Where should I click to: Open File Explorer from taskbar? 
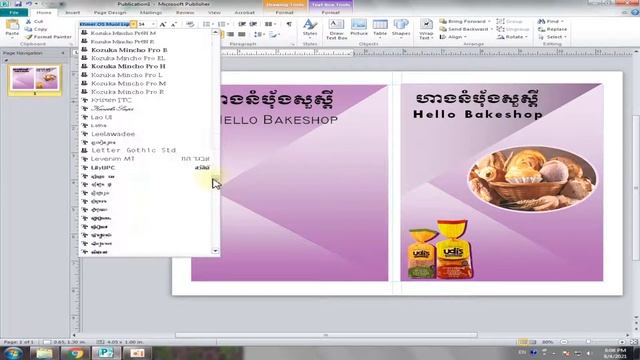[44, 353]
